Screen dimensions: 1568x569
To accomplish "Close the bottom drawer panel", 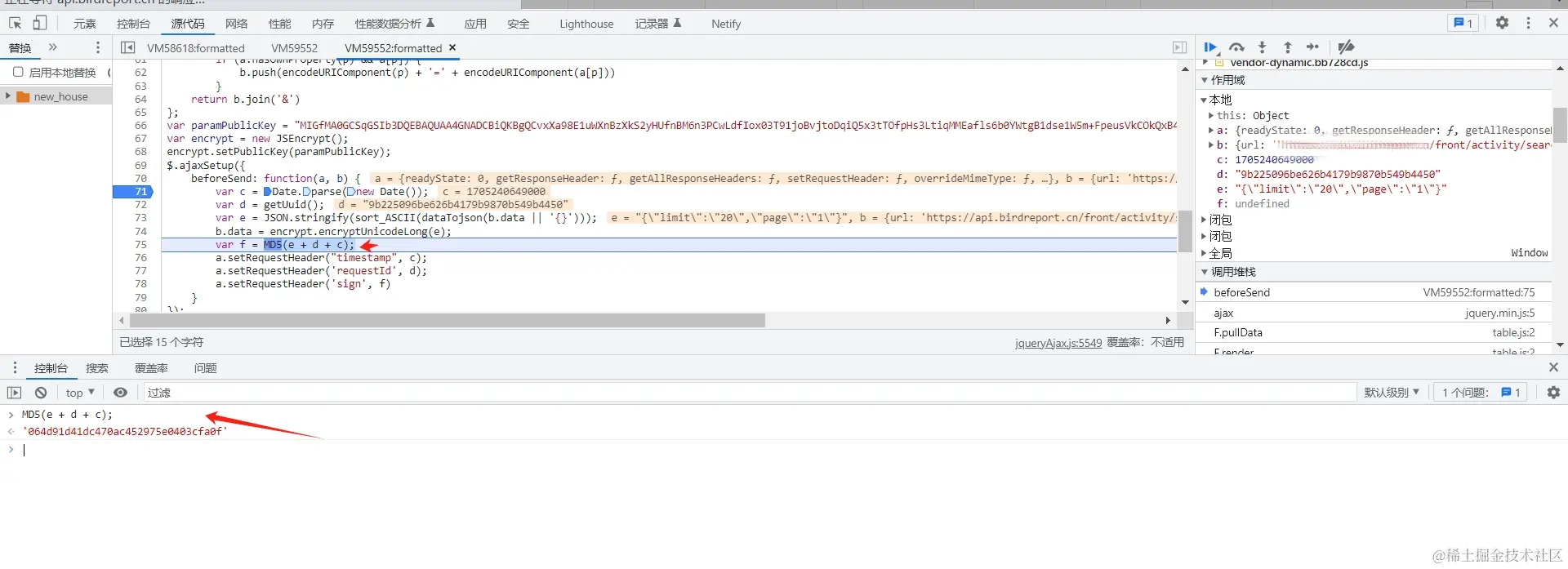I will pyautogui.click(x=1553, y=367).
